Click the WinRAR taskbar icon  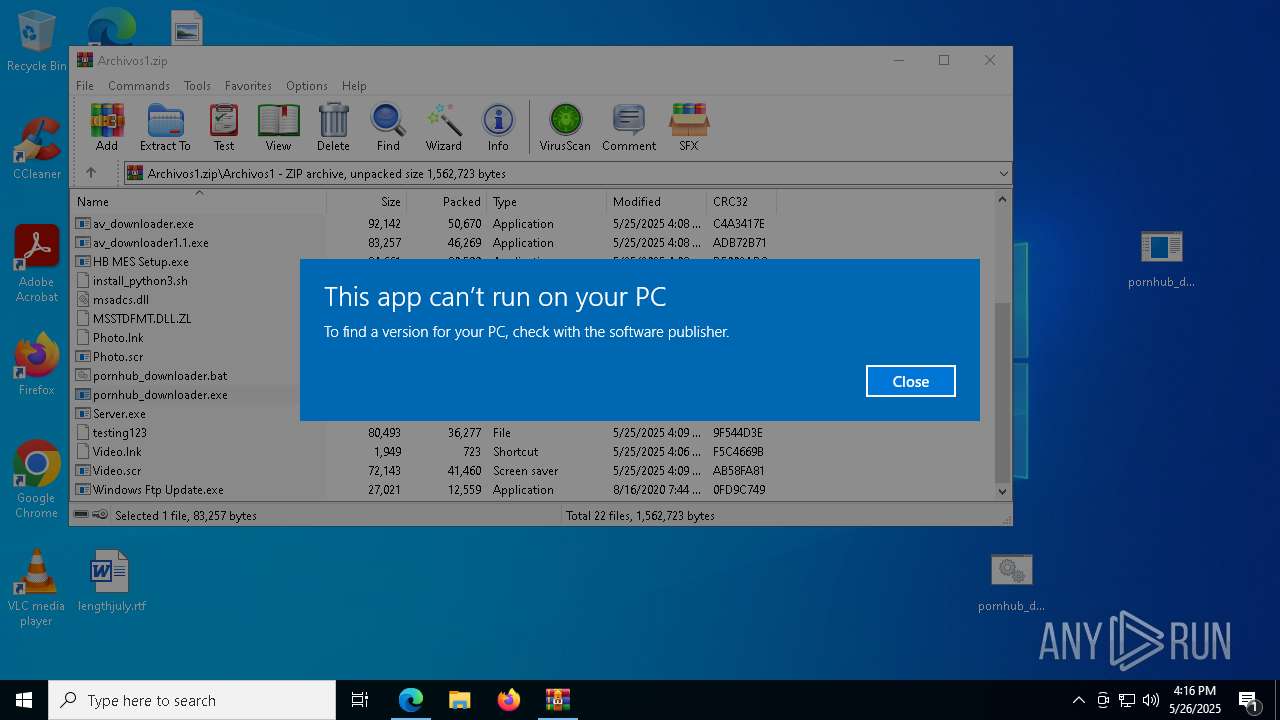(x=558, y=700)
